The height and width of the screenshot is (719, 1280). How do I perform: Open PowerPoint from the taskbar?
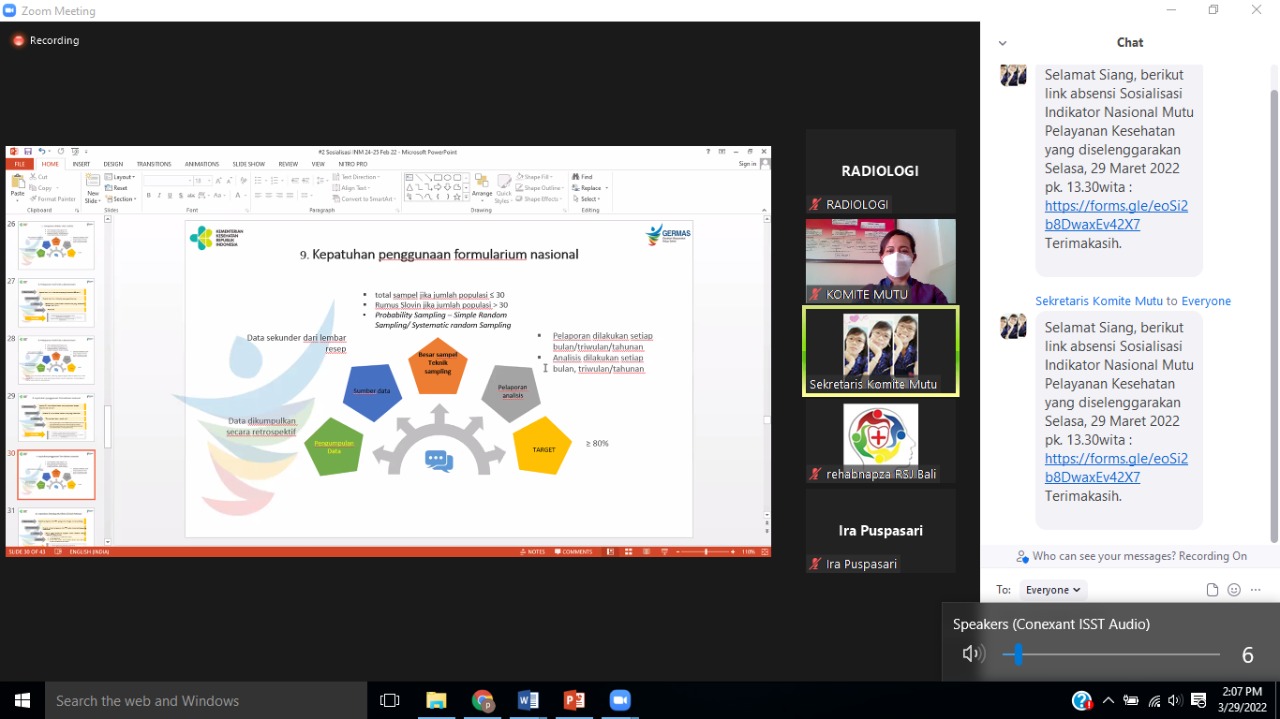[x=574, y=700]
